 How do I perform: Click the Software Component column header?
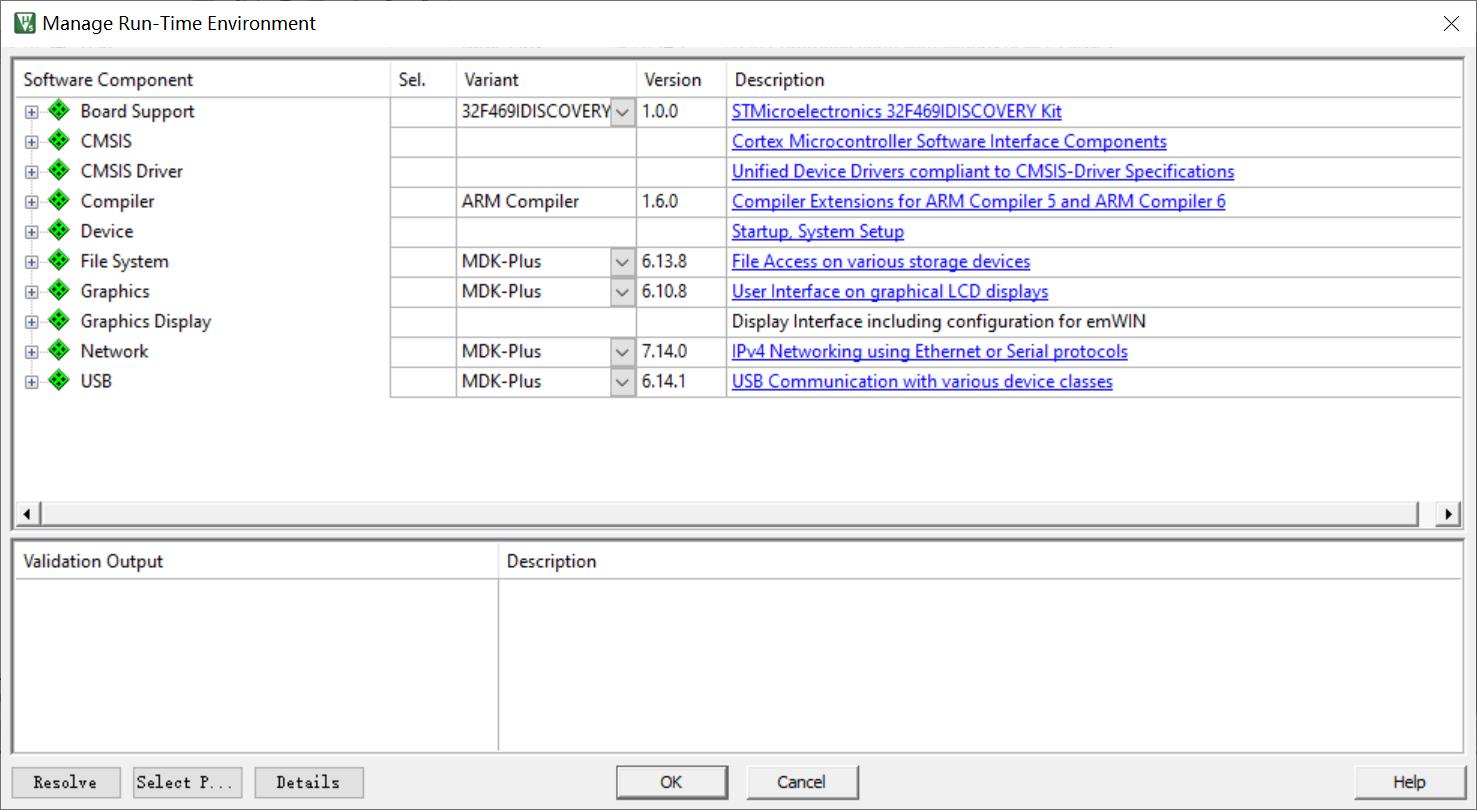point(202,80)
